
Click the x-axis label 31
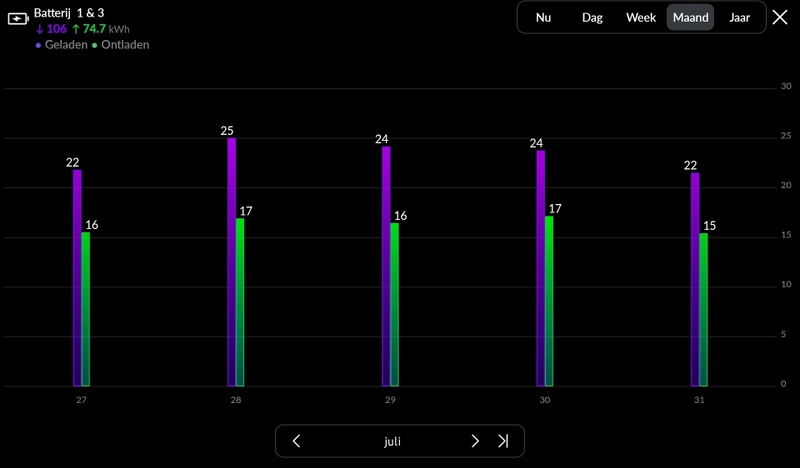click(699, 400)
